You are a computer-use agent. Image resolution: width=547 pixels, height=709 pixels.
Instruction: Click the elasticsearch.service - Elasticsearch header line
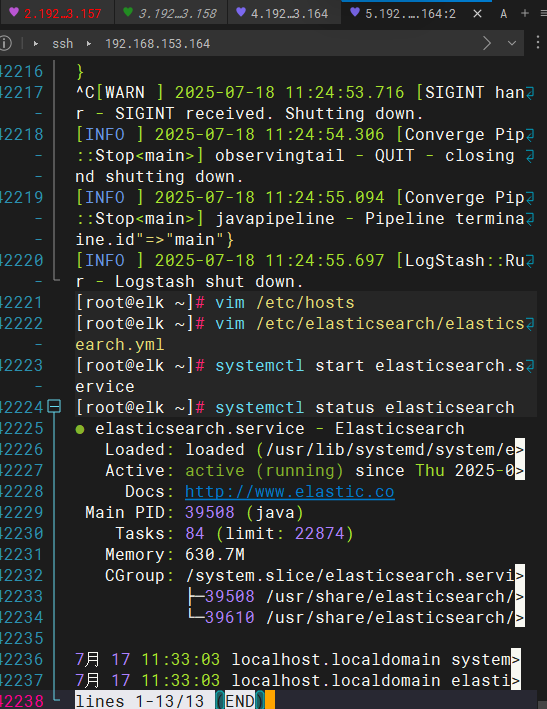280,429
